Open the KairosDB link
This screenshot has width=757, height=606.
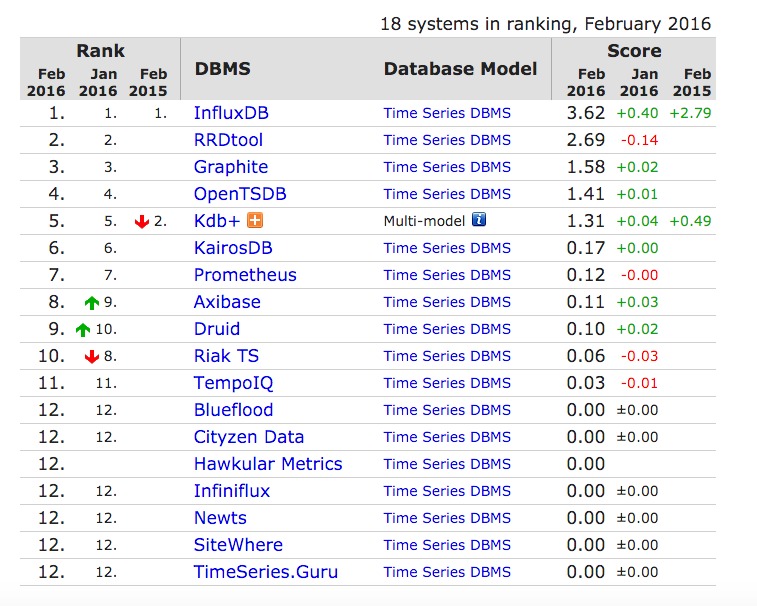click(x=233, y=248)
